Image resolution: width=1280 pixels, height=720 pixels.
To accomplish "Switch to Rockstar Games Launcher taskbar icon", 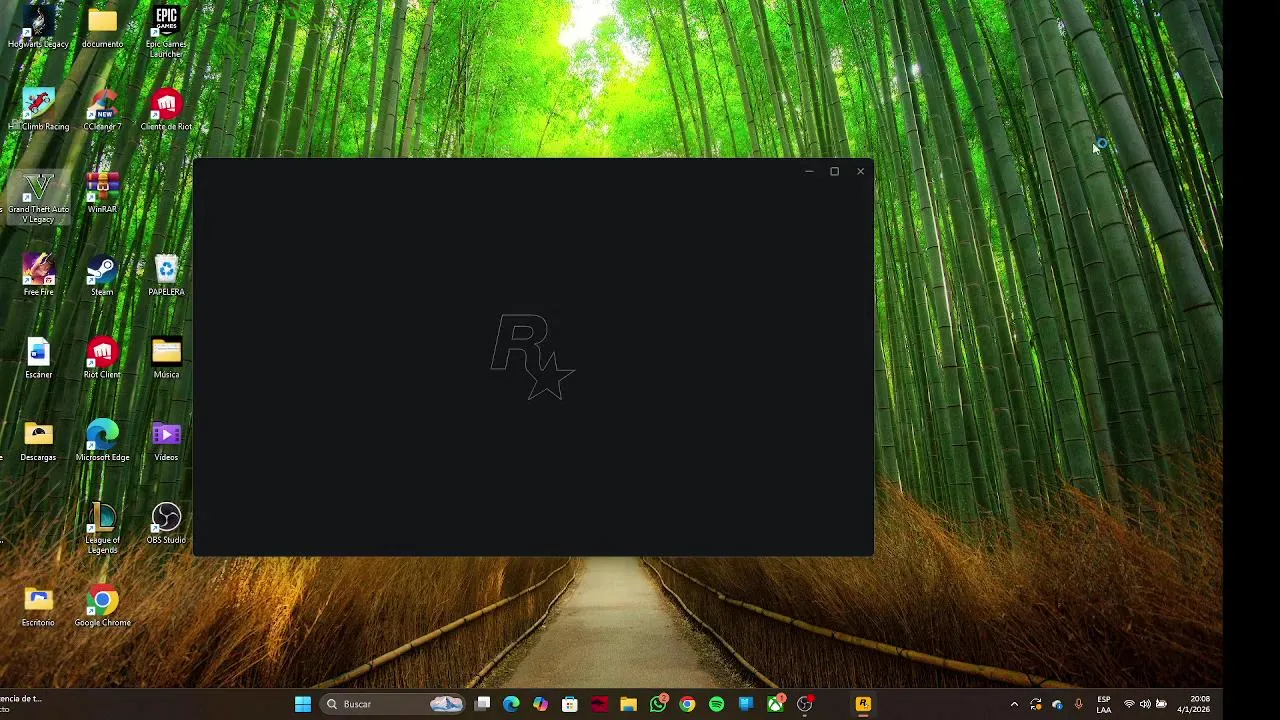I will [863, 704].
